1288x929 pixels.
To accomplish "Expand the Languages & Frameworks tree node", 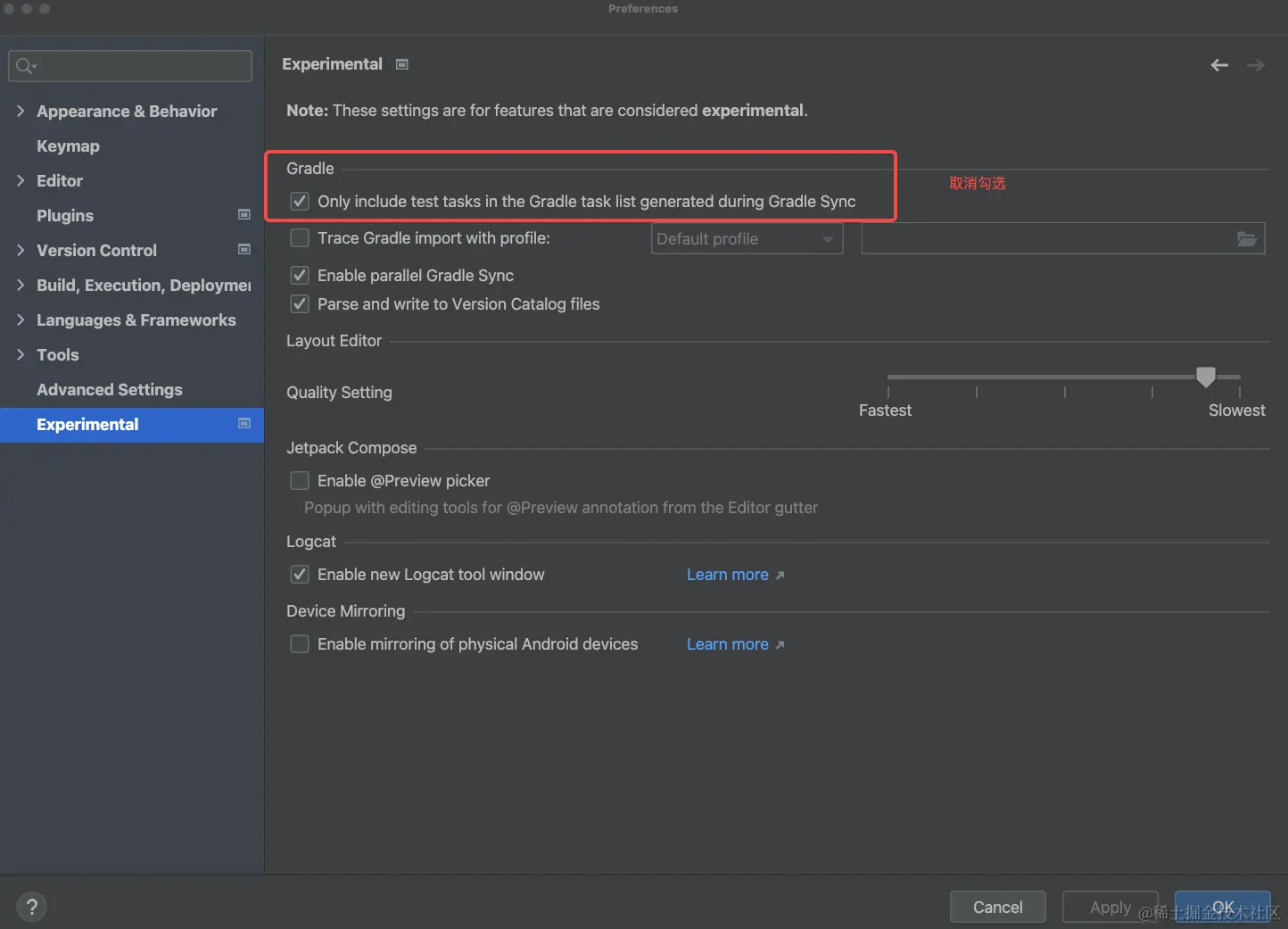I will click(x=21, y=320).
